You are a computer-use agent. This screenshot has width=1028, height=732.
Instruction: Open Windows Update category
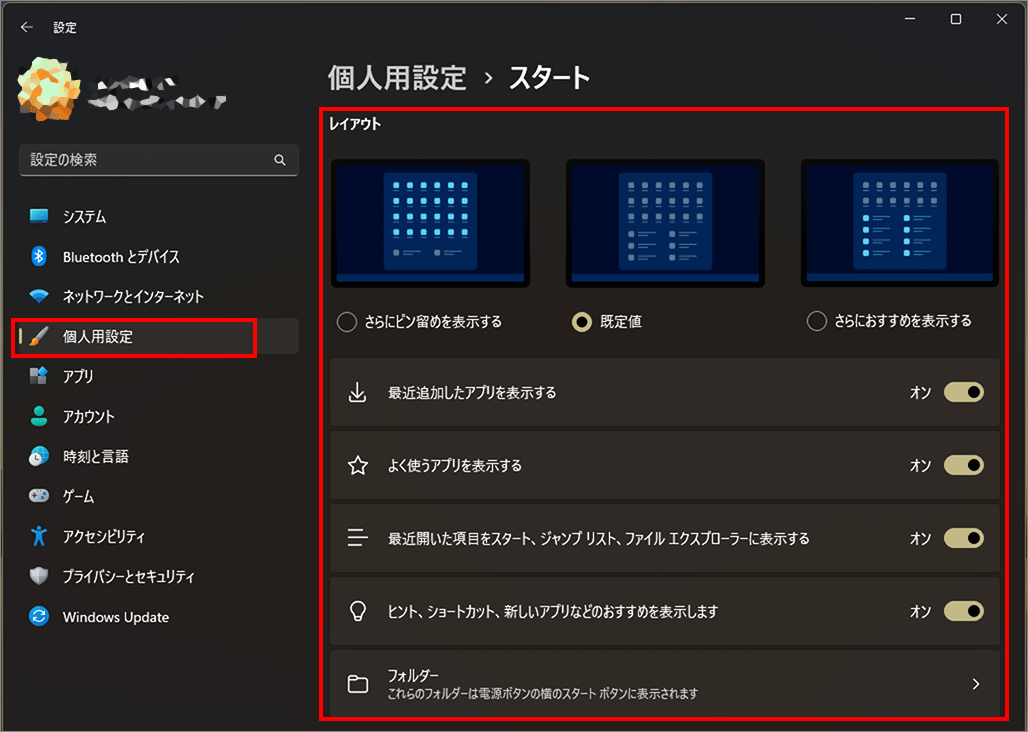tap(159, 616)
